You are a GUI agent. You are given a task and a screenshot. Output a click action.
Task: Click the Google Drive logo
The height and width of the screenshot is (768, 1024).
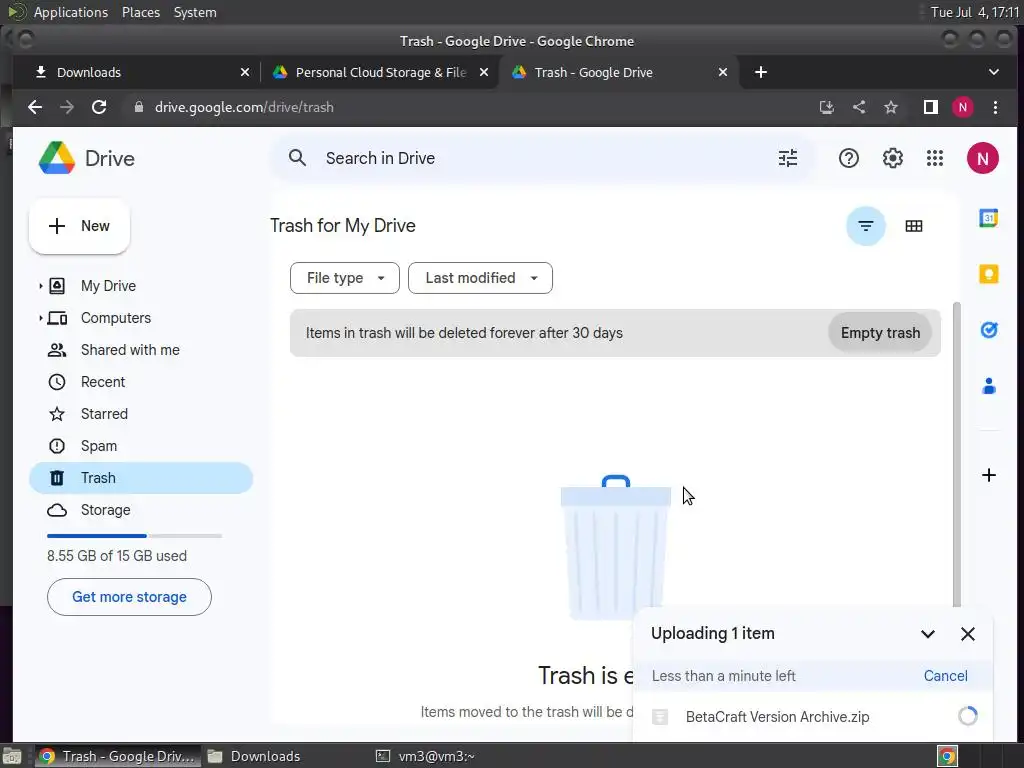click(x=57, y=158)
